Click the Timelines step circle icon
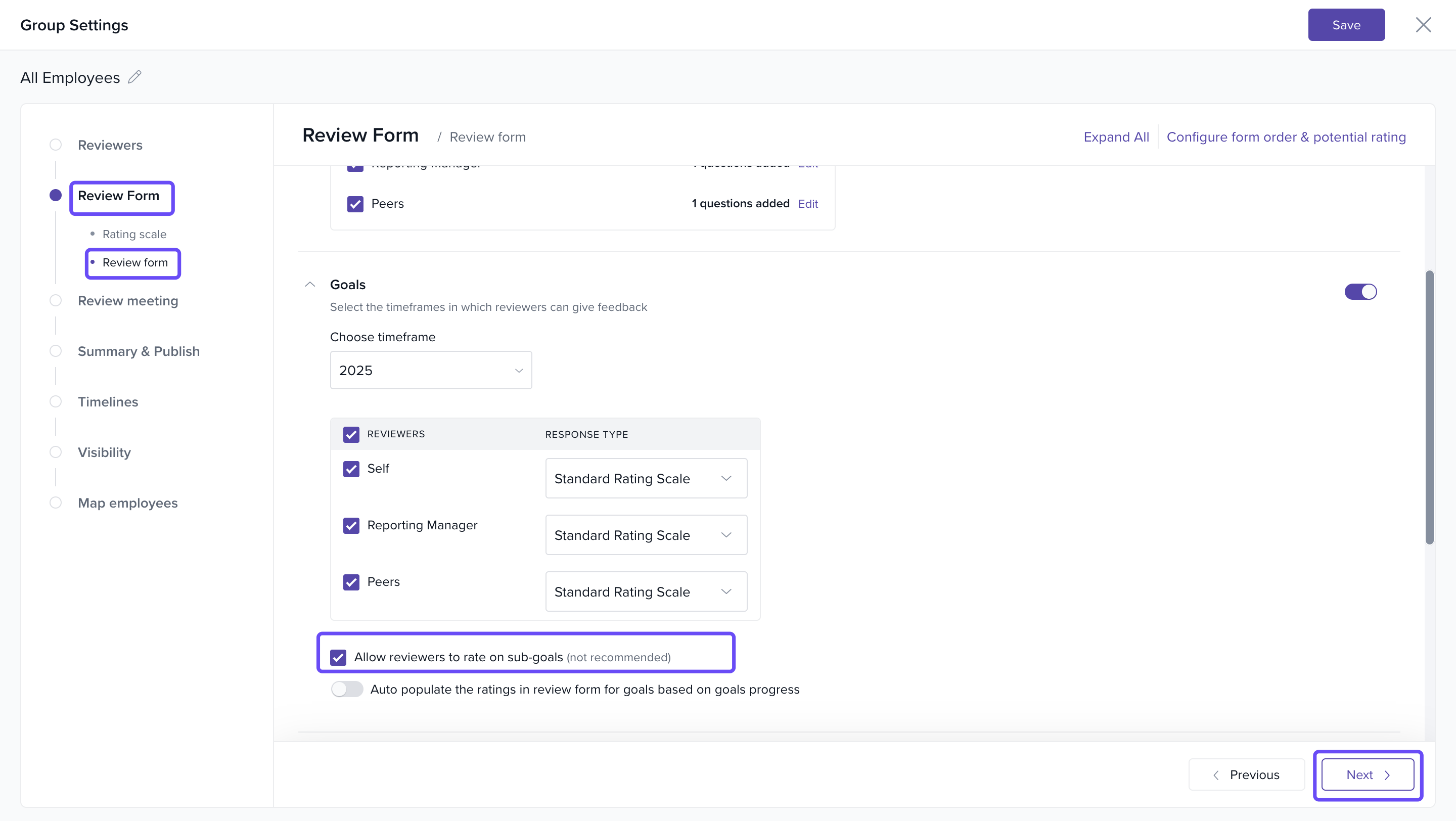This screenshot has width=1456, height=821. pos(56,402)
